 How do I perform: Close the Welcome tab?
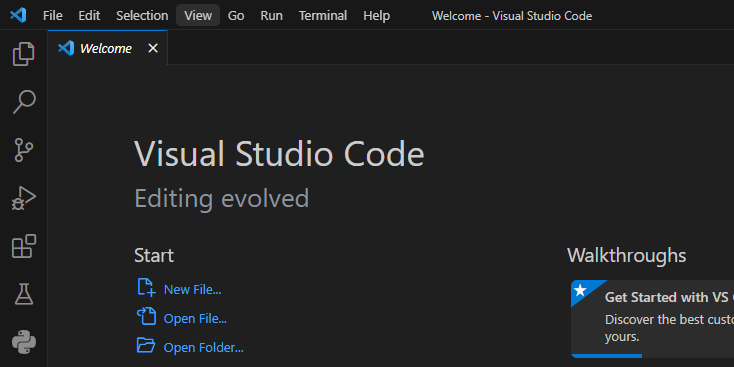point(153,48)
